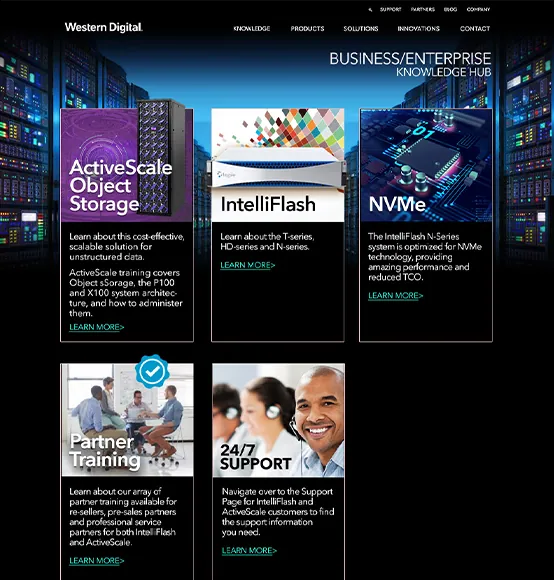Click the IntelliFlash title text
The height and width of the screenshot is (580, 554).
(268, 204)
